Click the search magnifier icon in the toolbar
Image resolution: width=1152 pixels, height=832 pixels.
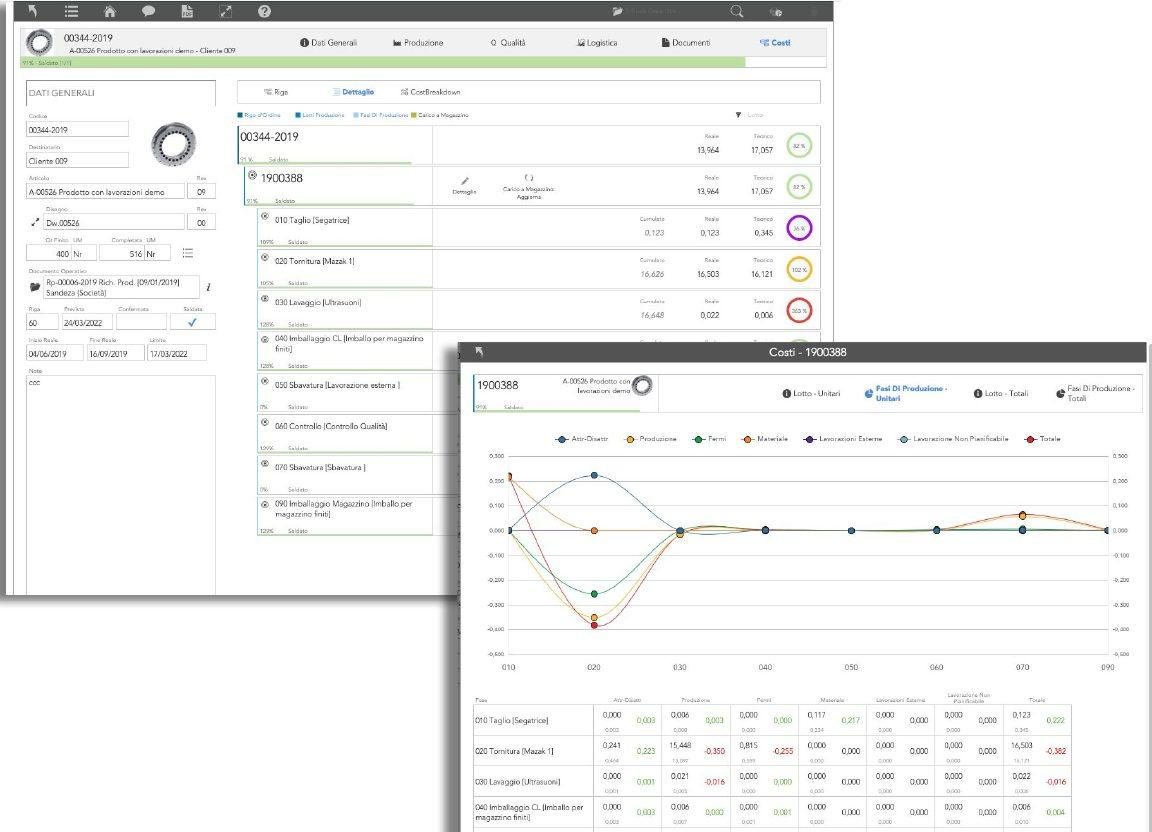click(736, 11)
